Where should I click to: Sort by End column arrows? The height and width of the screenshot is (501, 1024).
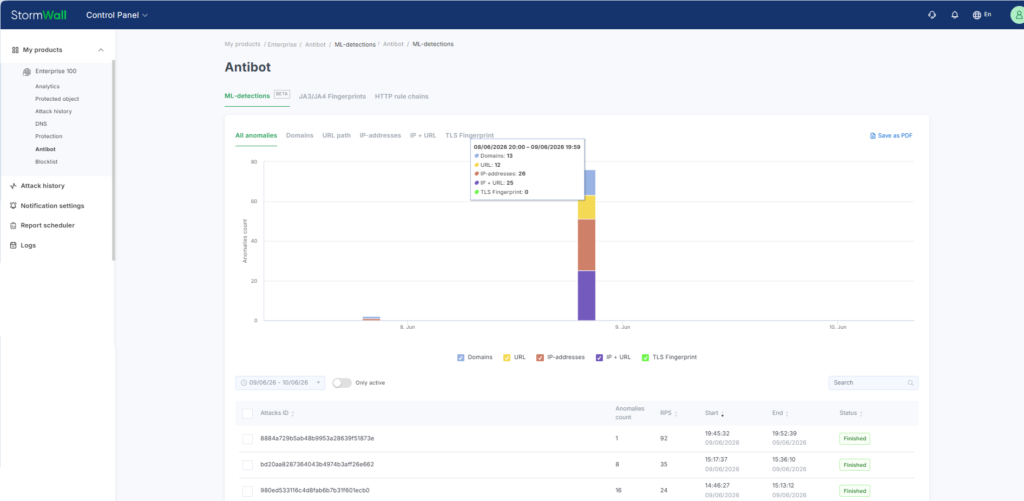[787, 413]
